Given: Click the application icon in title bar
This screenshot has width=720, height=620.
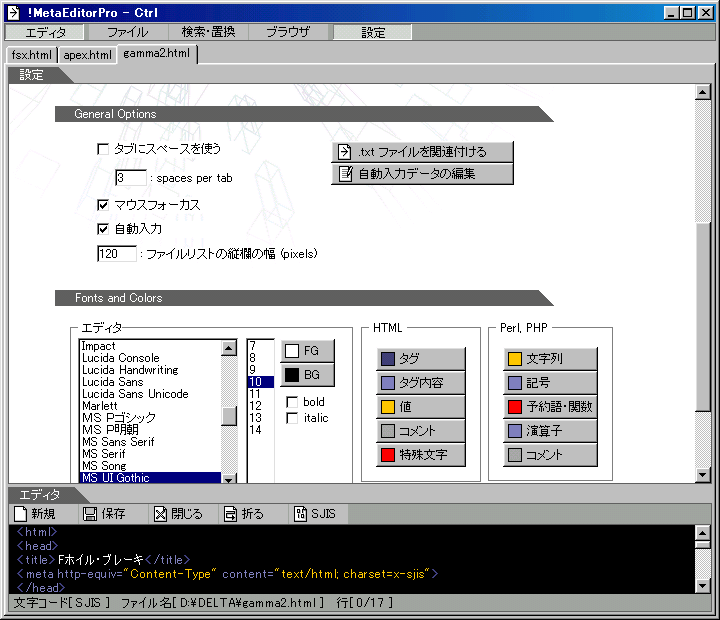Looking at the screenshot, I should click(14, 12).
